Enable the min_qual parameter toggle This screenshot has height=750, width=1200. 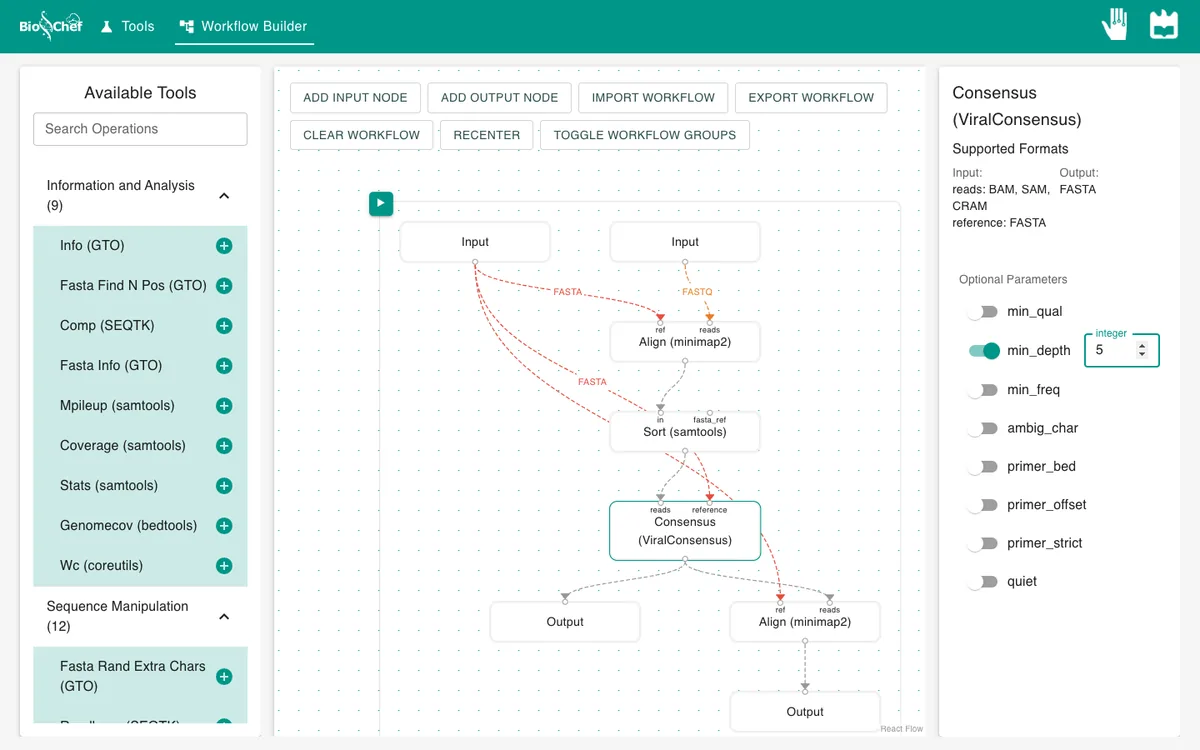tap(984, 312)
